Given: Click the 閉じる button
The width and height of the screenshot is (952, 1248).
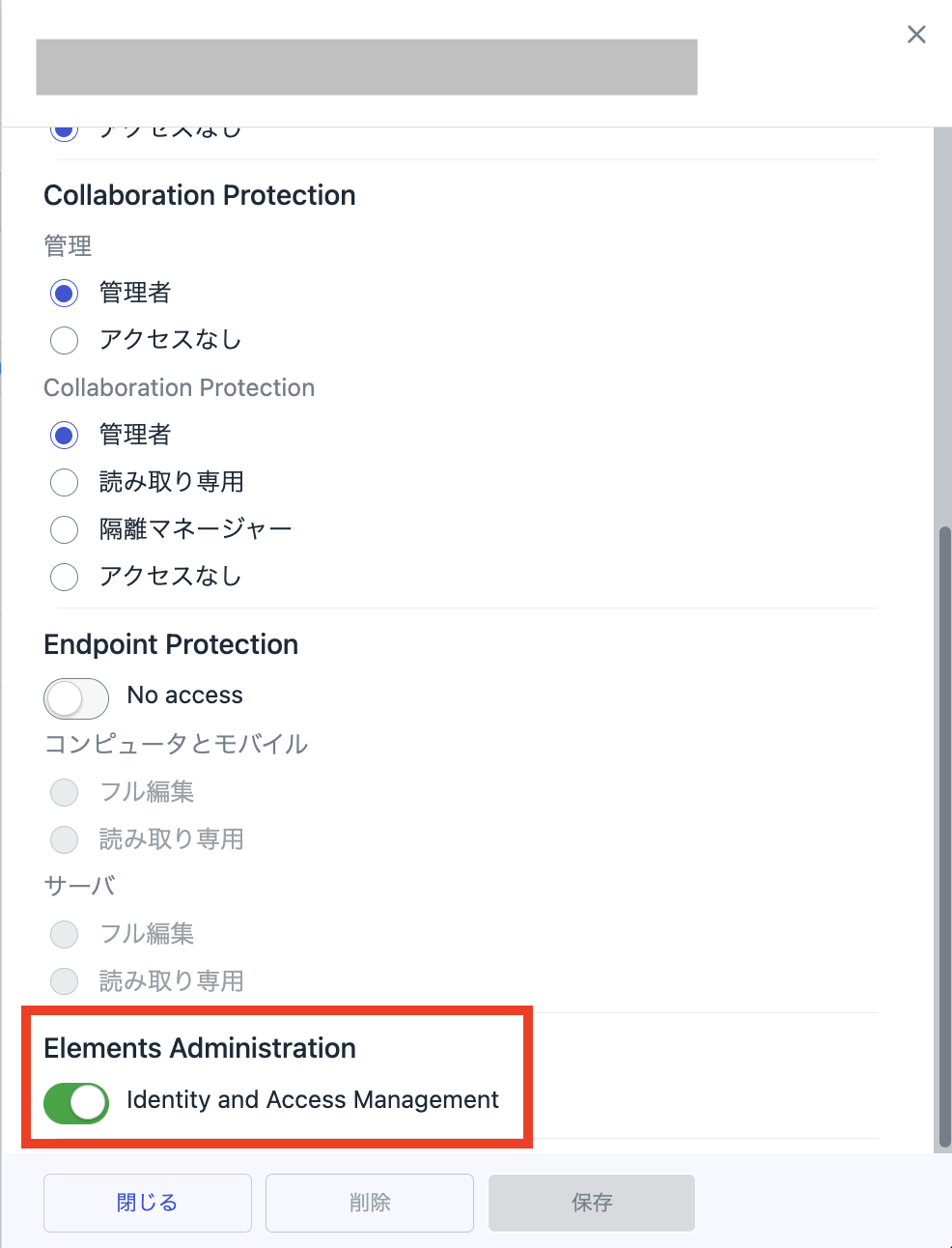Looking at the screenshot, I should click(x=148, y=1203).
